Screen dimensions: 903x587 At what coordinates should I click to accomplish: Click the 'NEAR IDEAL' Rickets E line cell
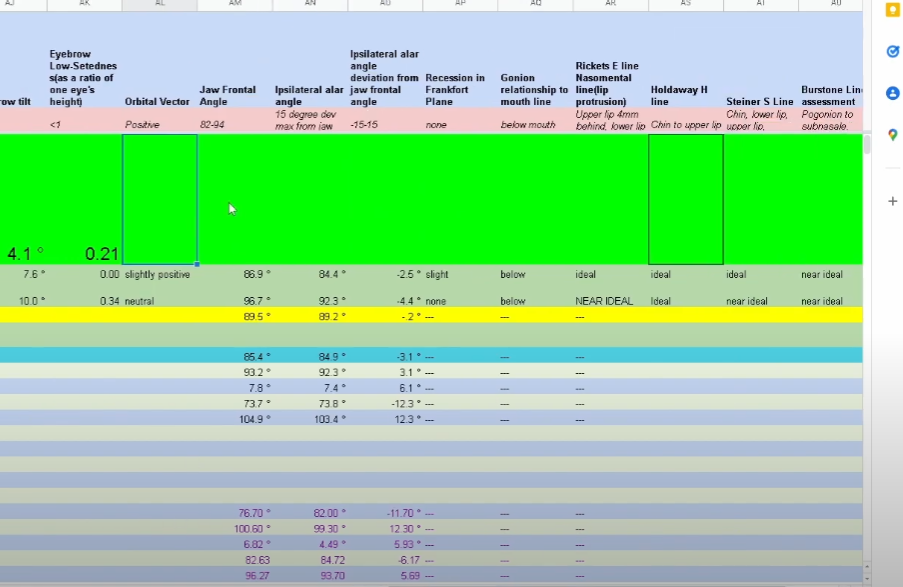[610, 301]
